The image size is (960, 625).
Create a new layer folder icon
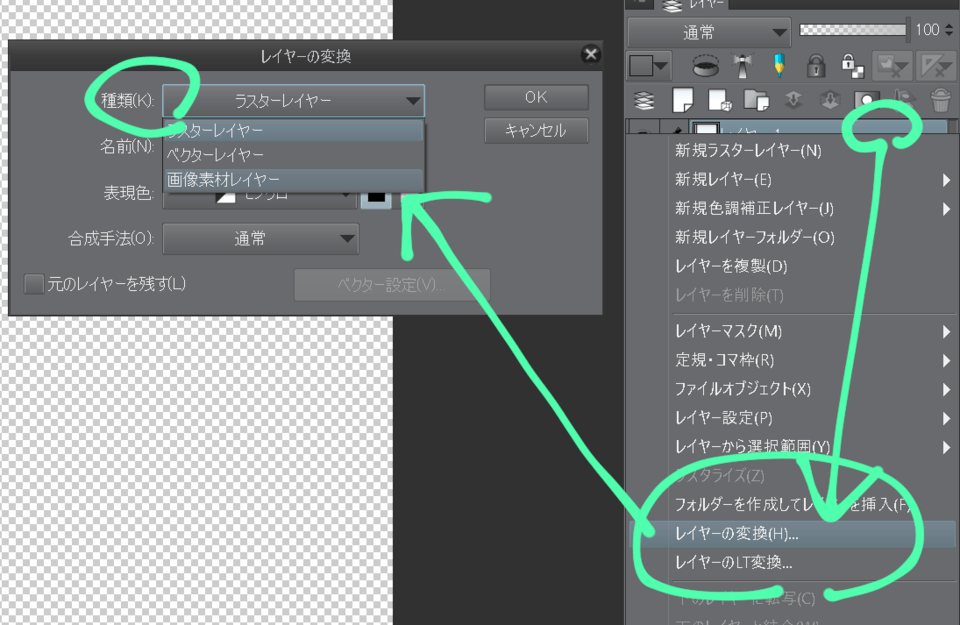pyautogui.click(x=755, y=99)
